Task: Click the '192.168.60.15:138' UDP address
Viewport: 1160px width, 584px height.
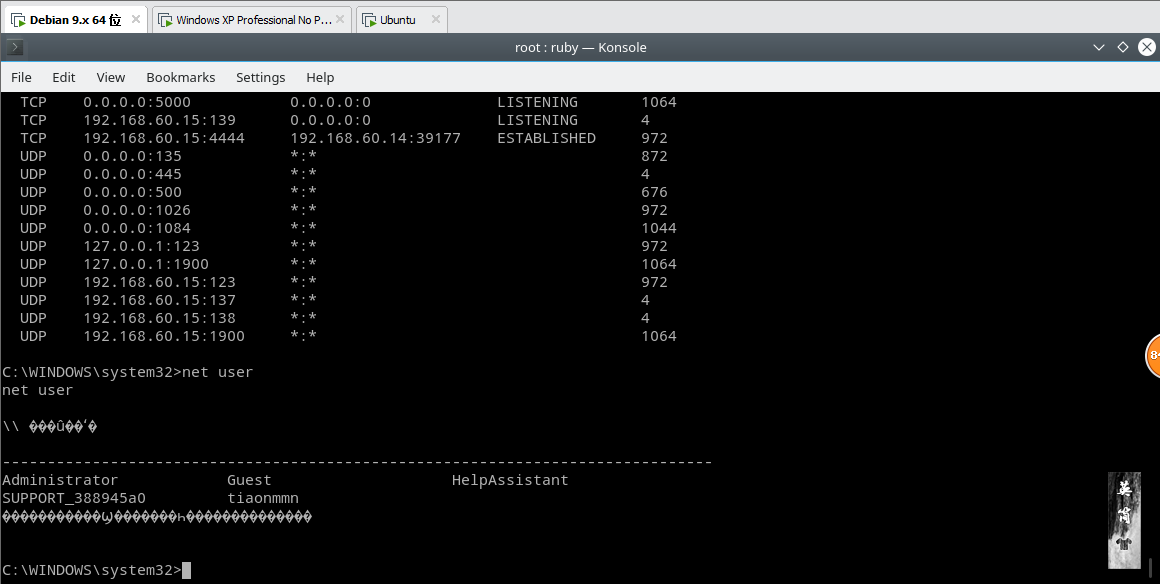Action: pos(159,318)
